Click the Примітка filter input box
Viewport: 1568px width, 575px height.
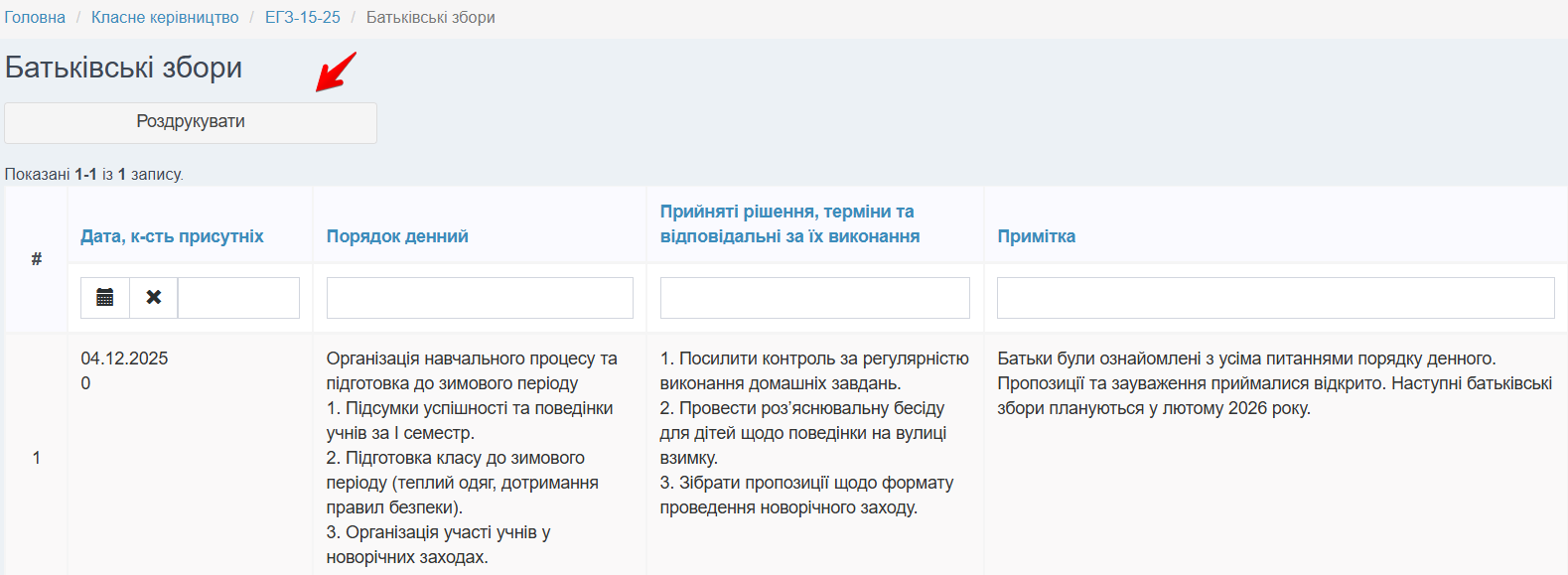tap(1275, 298)
